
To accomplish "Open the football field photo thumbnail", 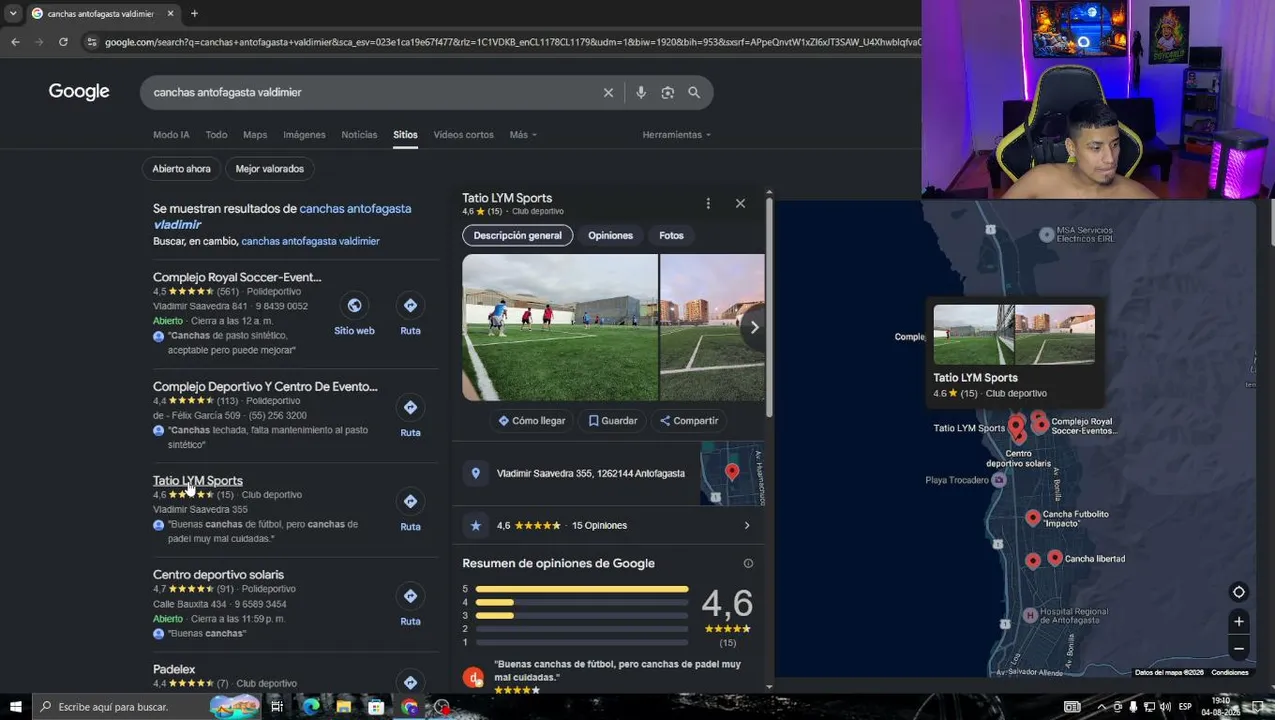I will (x=560, y=327).
